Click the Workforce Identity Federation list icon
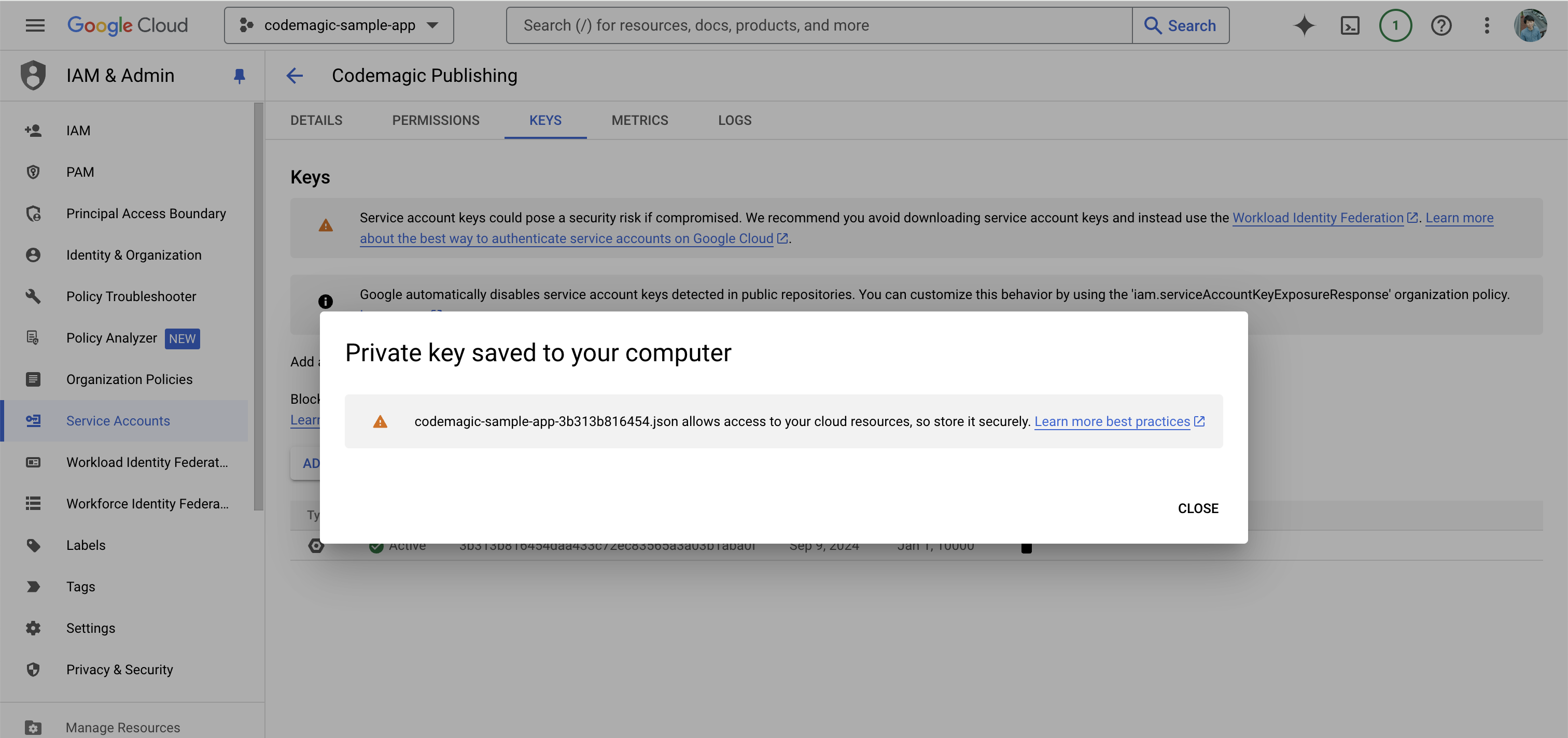 point(33,504)
